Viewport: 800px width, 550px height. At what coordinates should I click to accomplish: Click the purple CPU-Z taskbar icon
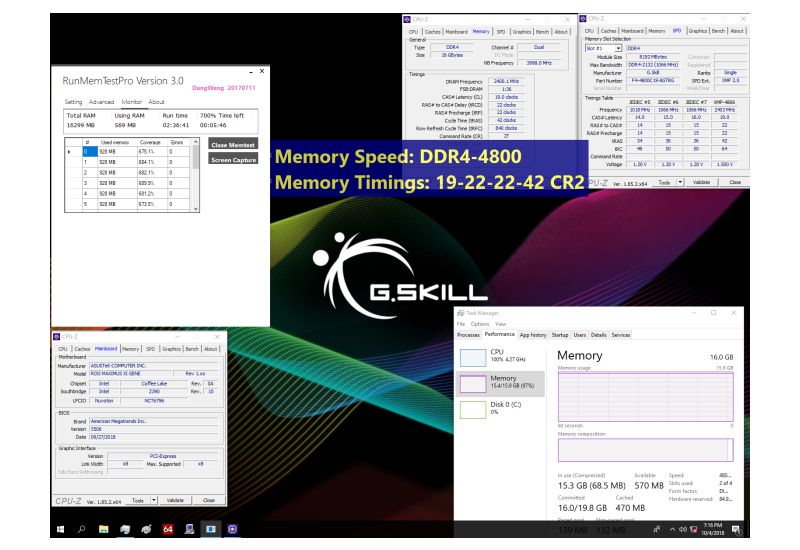tap(233, 528)
